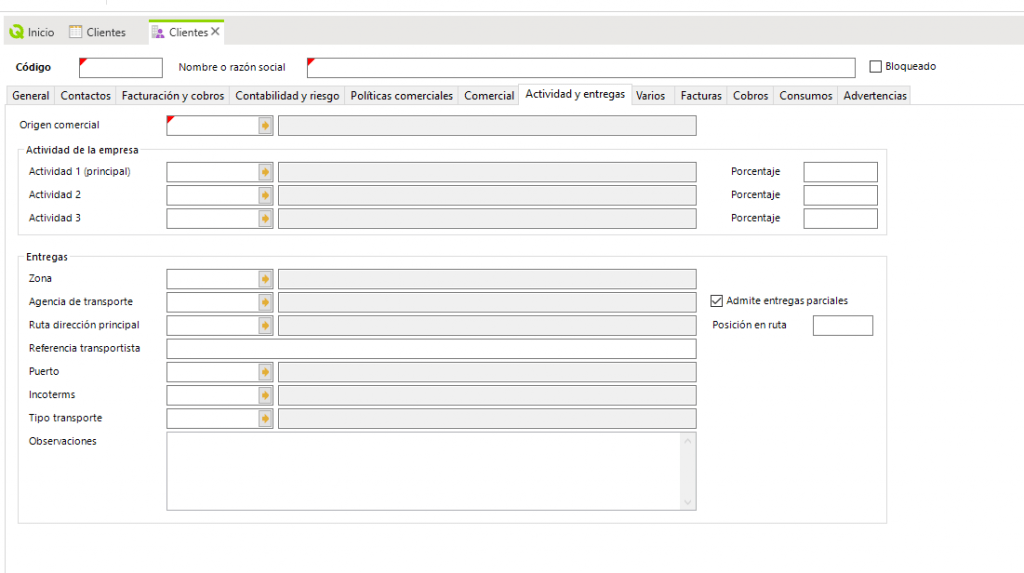
Task: Click inside the Observaciones text area
Action: pos(423,471)
